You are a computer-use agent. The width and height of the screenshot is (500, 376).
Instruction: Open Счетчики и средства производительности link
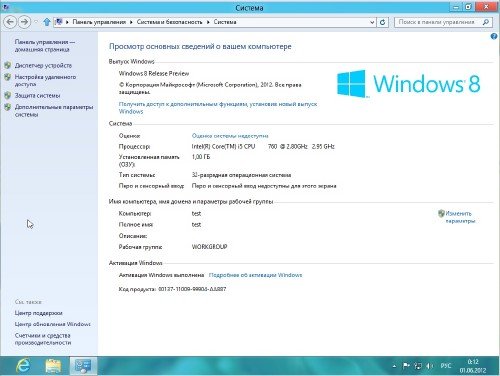click(x=43, y=339)
